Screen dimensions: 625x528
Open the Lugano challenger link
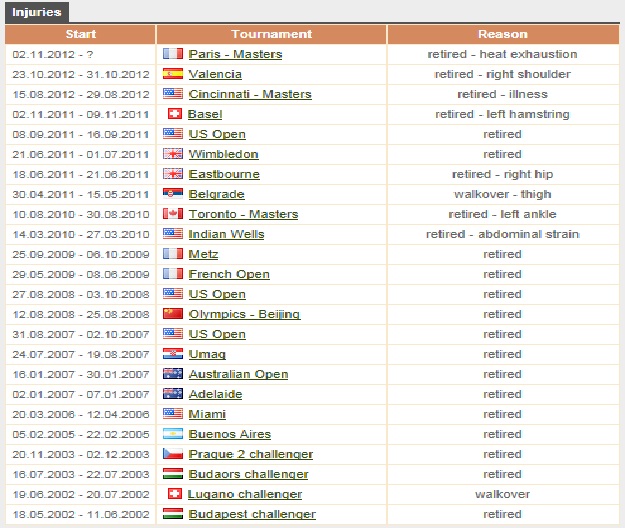(245, 494)
